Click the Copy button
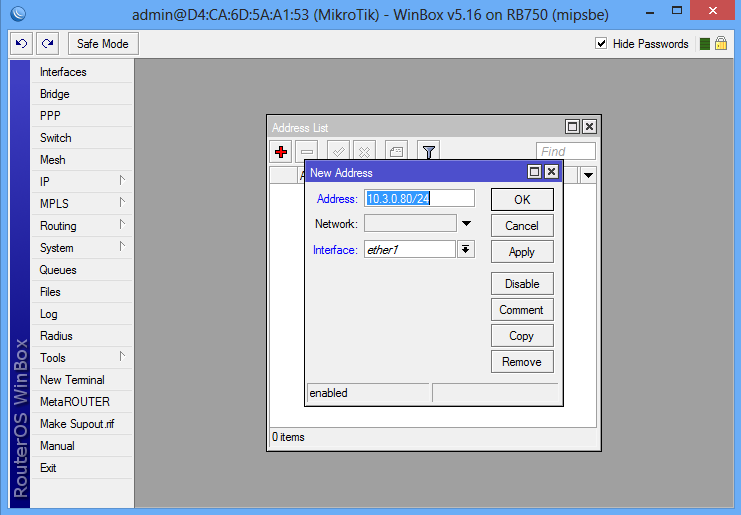The width and height of the screenshot is (741, 515). click(522, 336)
